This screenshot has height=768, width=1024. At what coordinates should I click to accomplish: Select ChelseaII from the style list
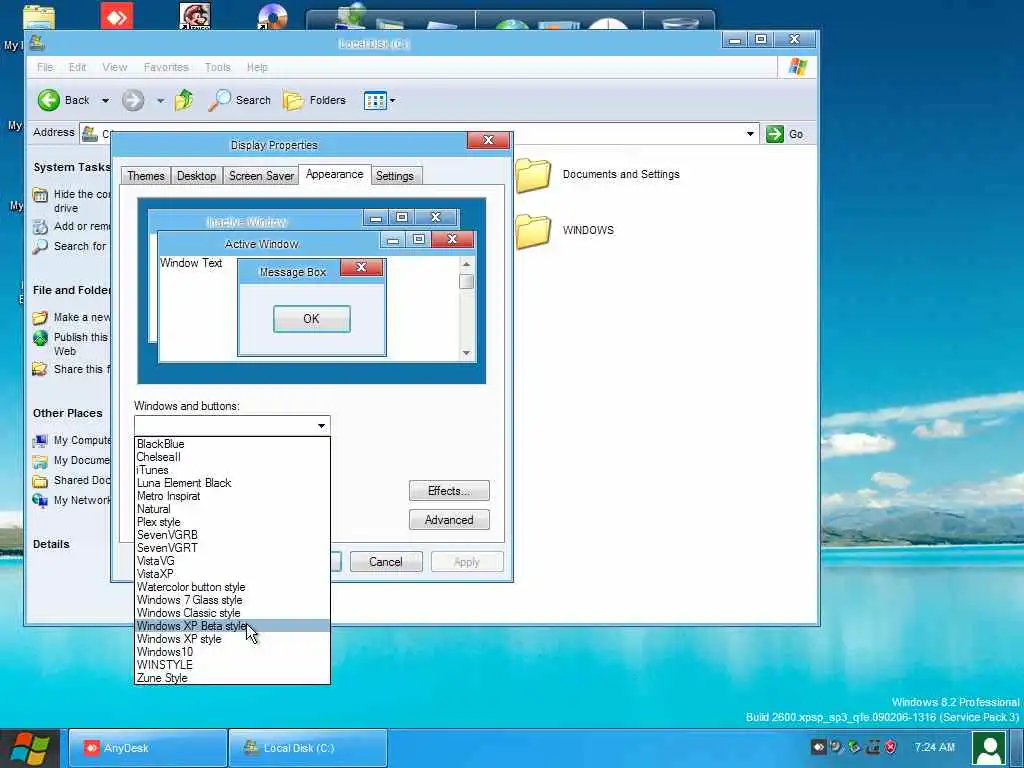232,457
